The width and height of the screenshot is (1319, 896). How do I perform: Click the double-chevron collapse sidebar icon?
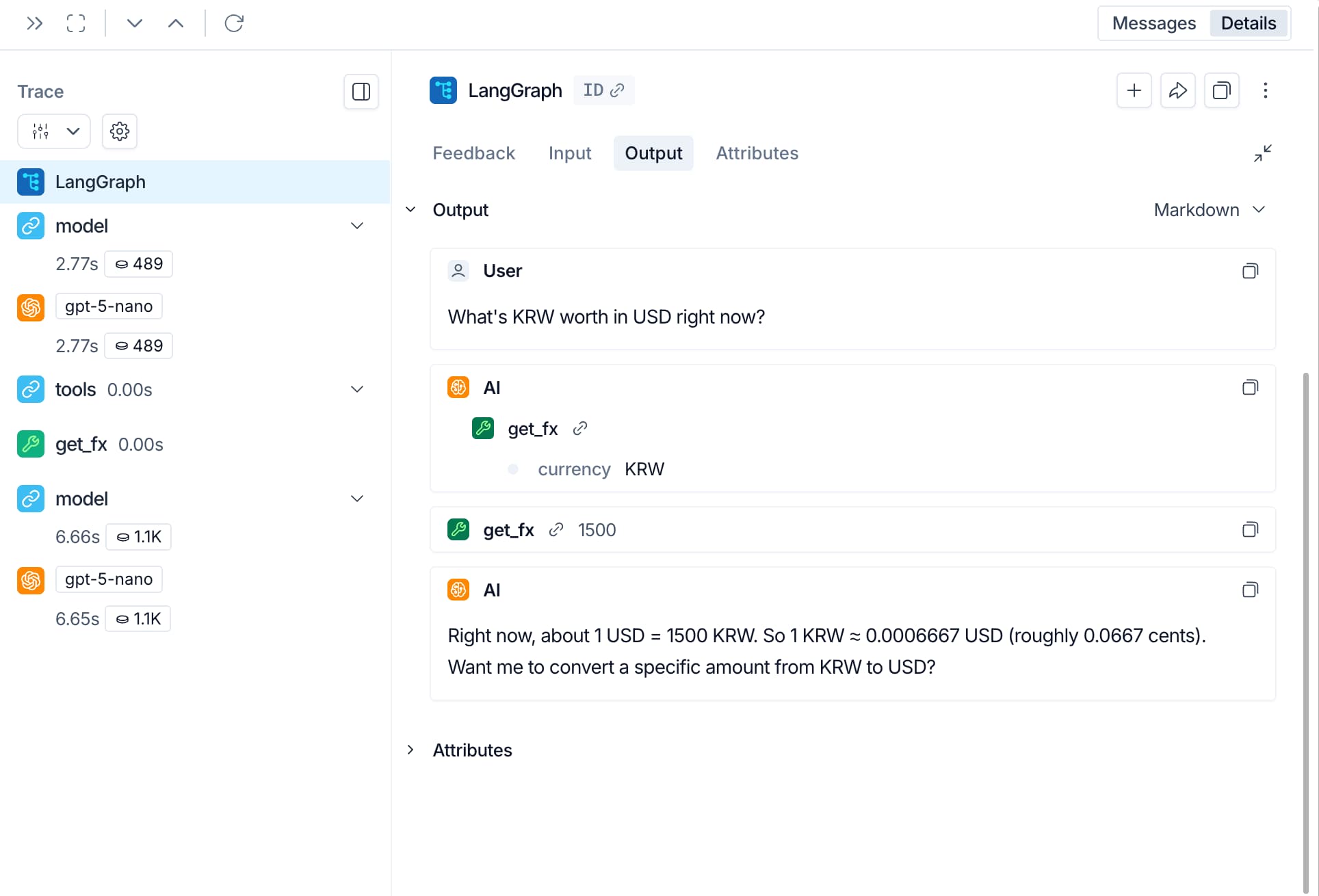pyautogui.click(x=34, y=23)
